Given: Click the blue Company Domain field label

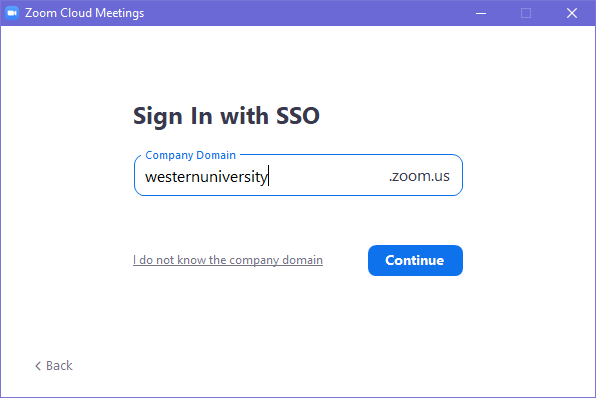Looking at the screenshot, I should point(190,155).
